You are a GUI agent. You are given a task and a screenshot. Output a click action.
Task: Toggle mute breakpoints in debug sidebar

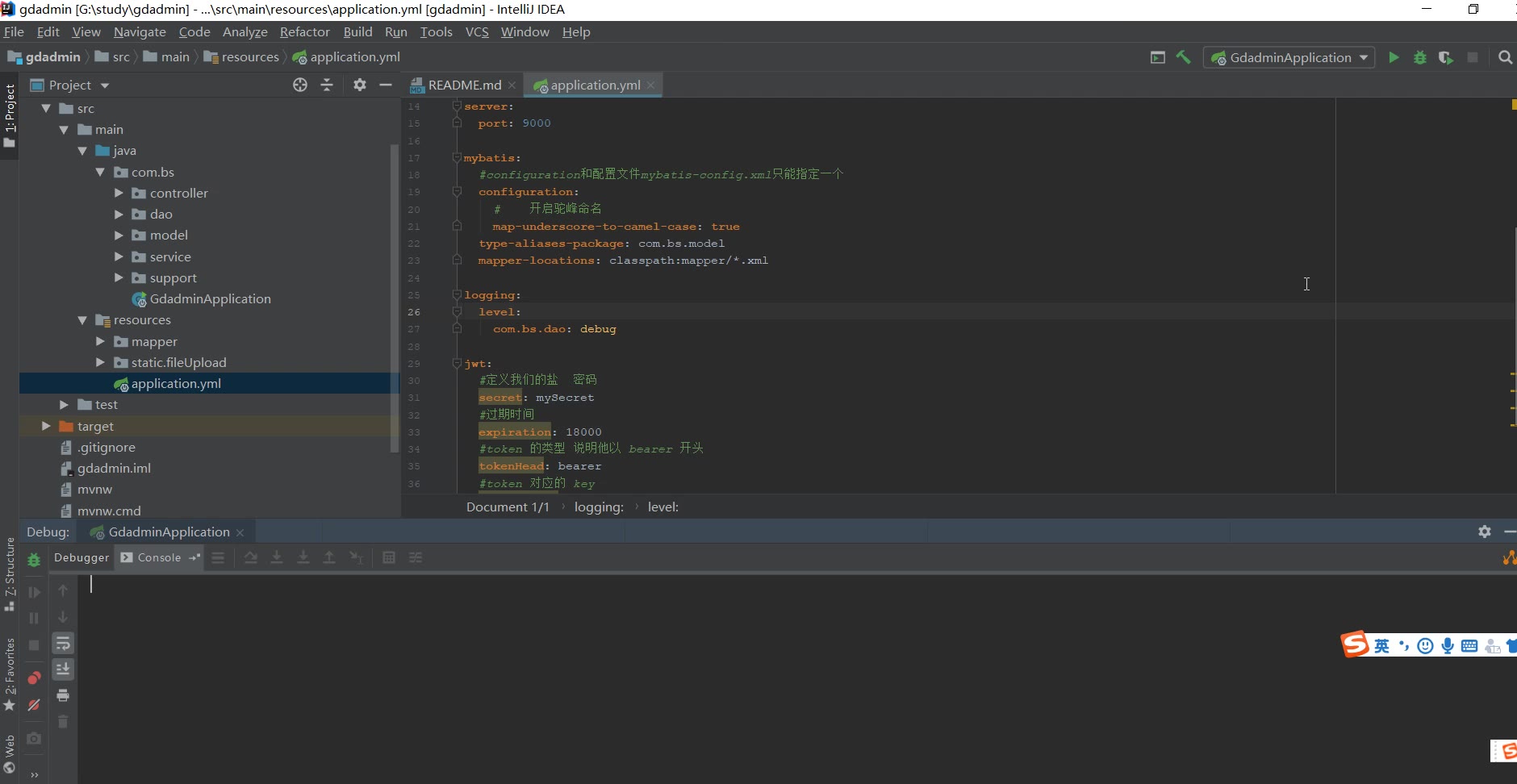click(34, 705)
